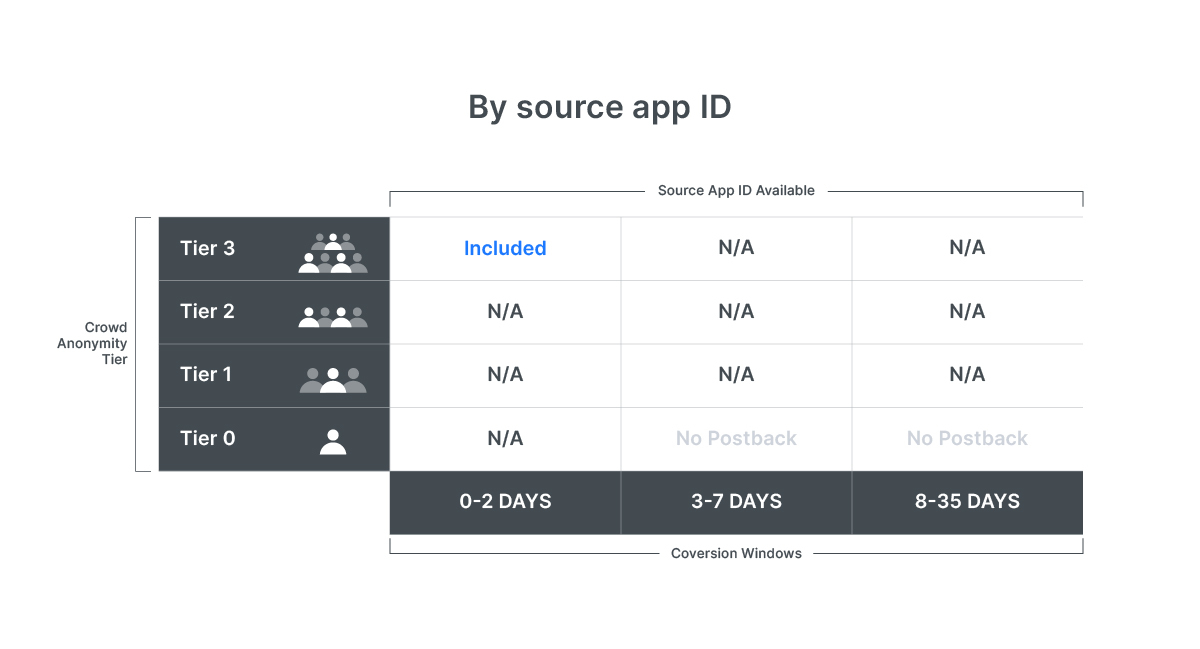Click the Tier 2 crowd icon

tap(333, 316)
